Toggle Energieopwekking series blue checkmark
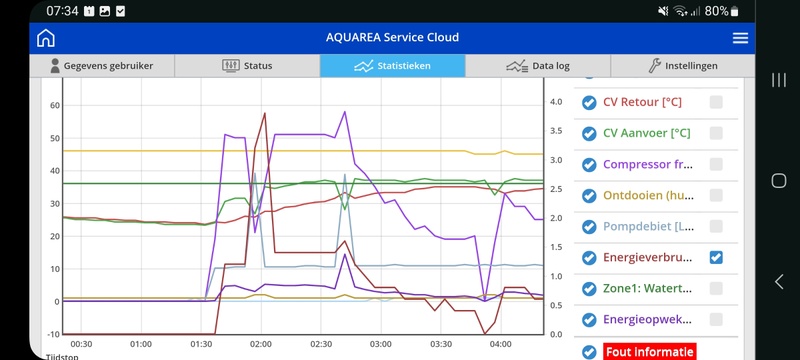Screen dimensions: 800x360 pos(589,320)
